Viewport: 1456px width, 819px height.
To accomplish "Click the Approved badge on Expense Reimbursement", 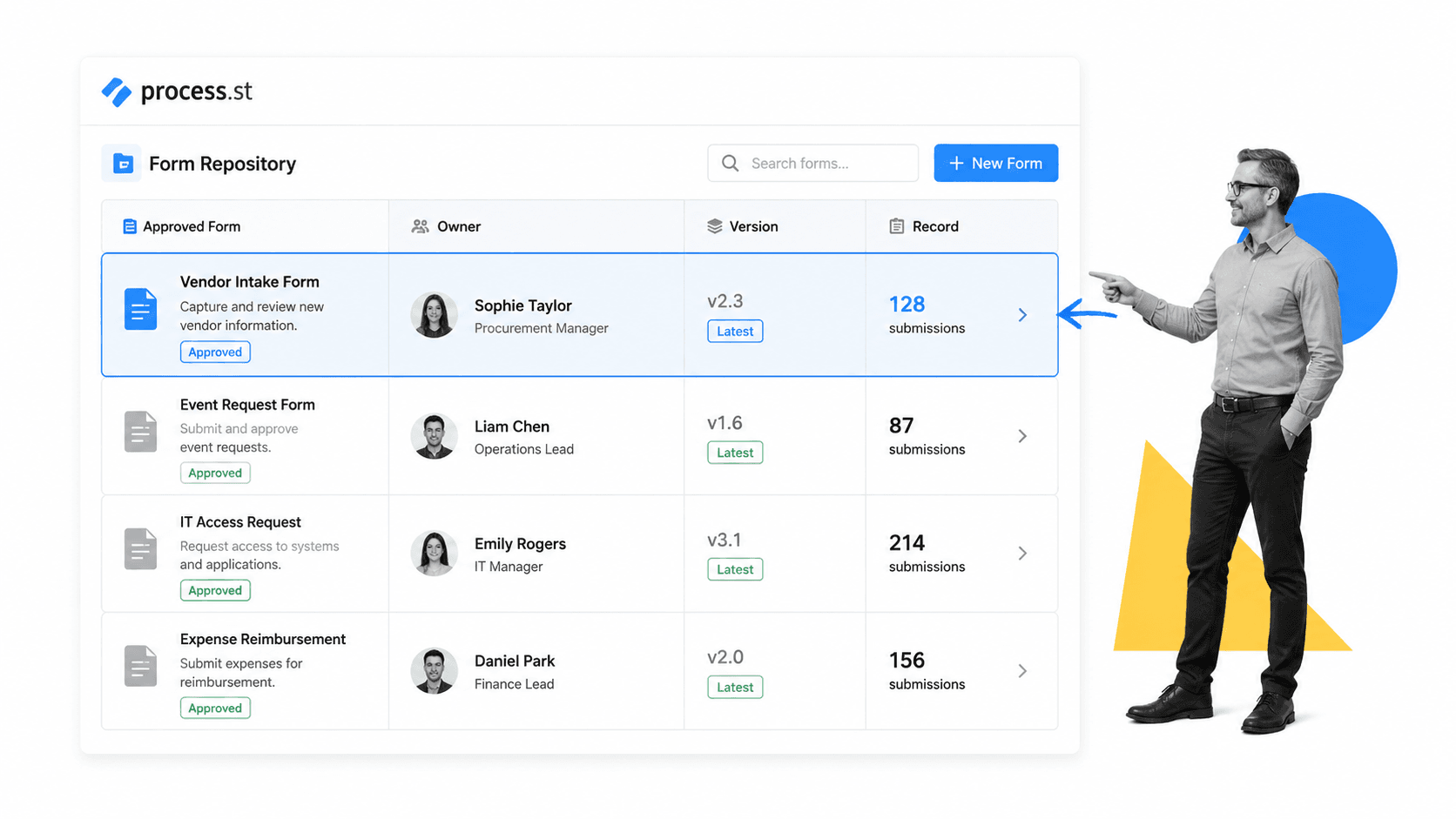I will pos(215,708).
